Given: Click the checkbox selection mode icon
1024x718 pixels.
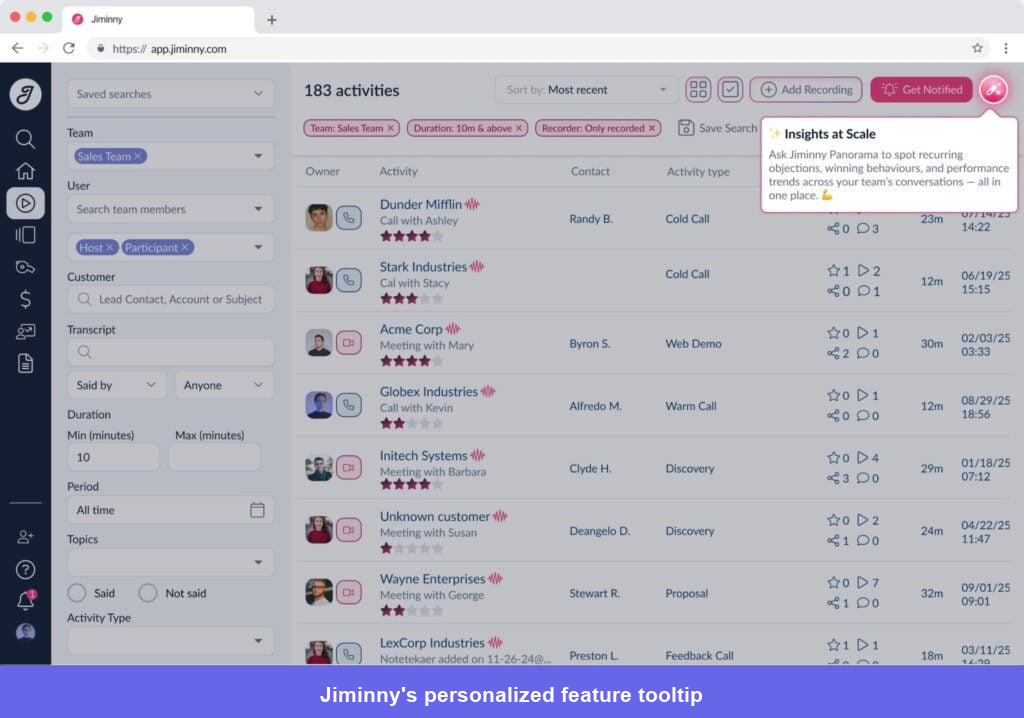Looking at the screenshot, I should click(x=730, y=90).
